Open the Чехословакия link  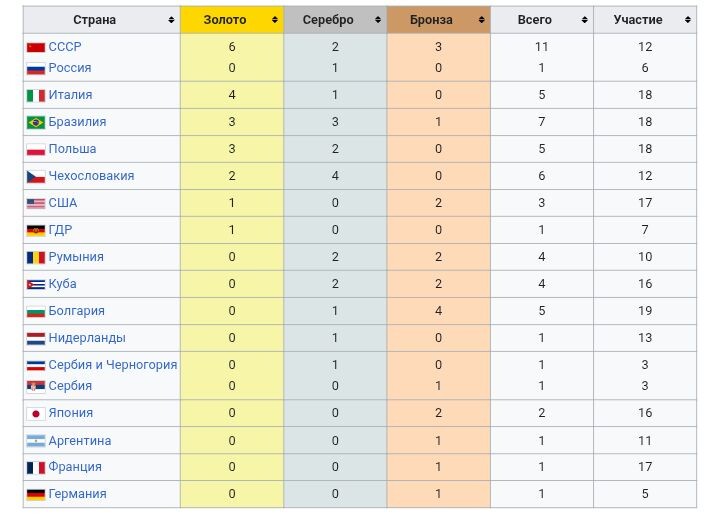click(x=91, y=176)
